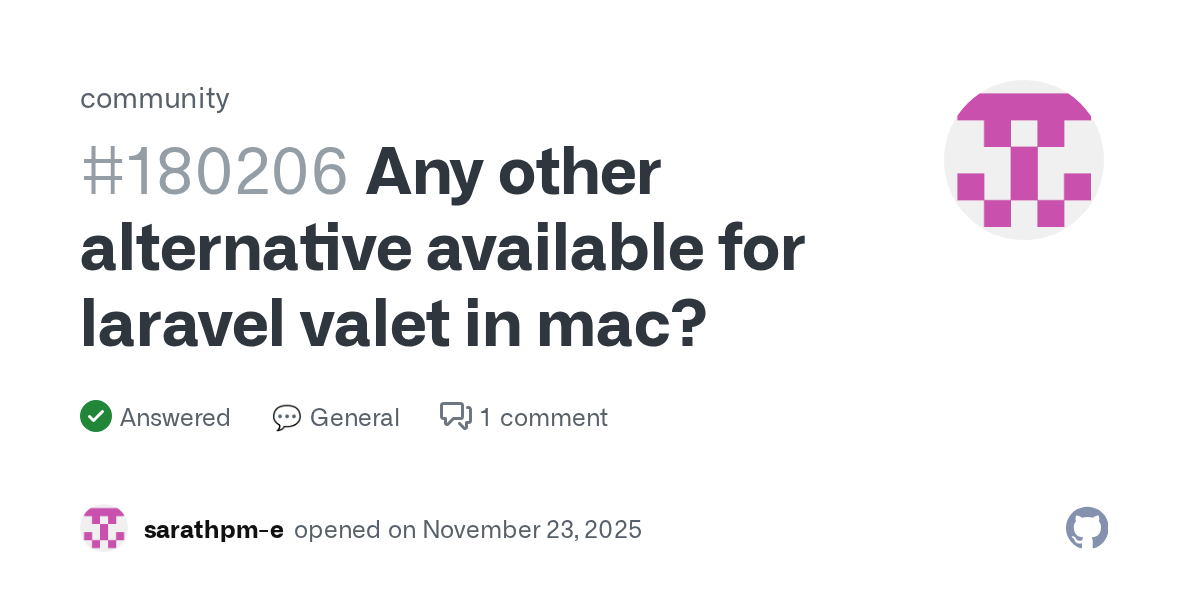The width and height of the screenshot is (1200, 600).
Task: Click the comments bubble icon
Action: coord(456,416)
